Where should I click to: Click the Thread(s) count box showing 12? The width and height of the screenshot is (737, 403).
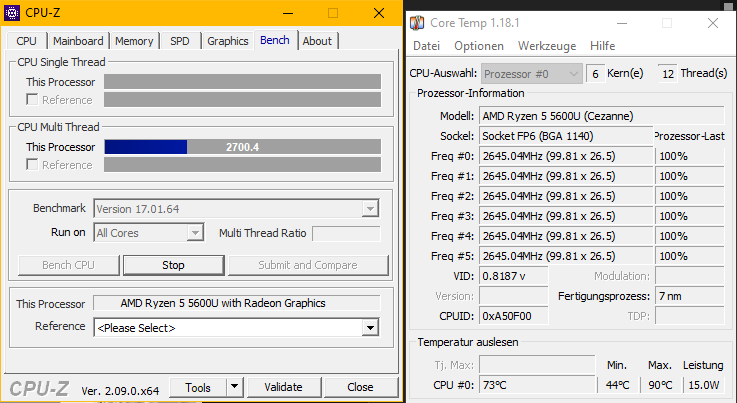(x=668, y=74)
